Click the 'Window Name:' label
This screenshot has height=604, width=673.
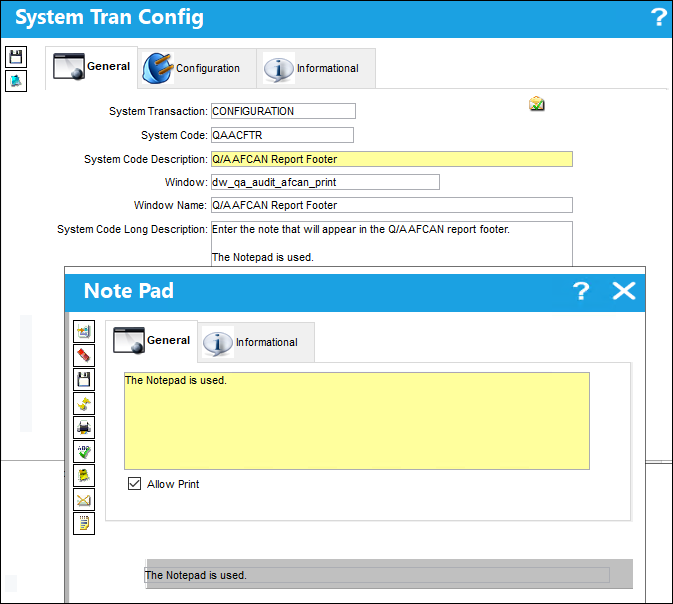(x=170, y=205)
